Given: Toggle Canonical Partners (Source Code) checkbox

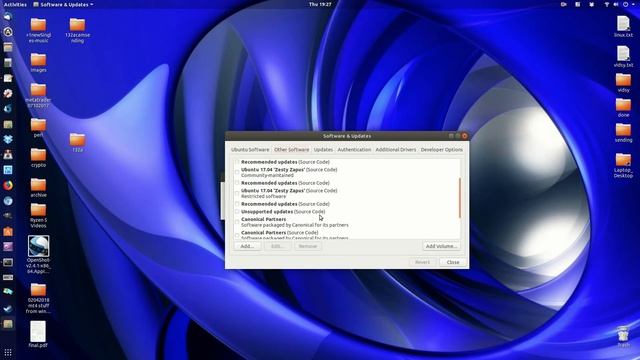Looking at the screenshot, I should pos(237,235).
